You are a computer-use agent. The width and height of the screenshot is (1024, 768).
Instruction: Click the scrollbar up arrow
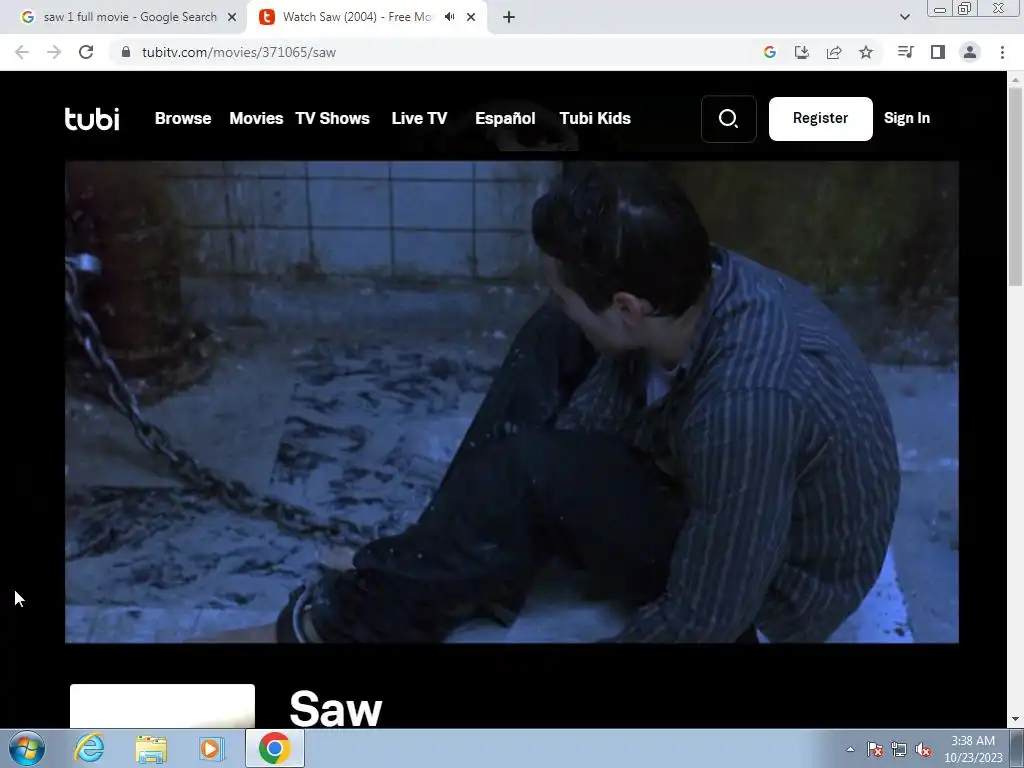pos(1015,79)
